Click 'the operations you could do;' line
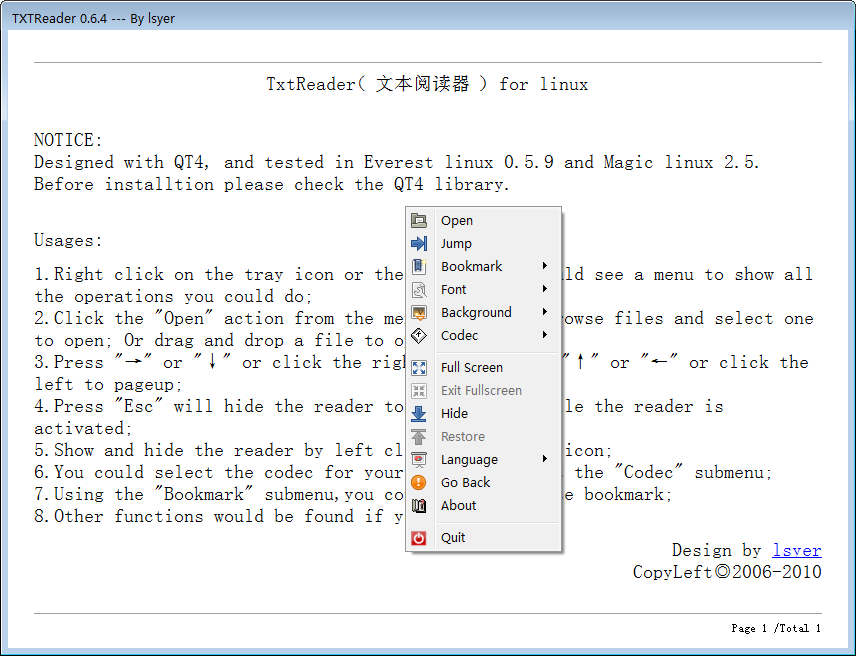 [173, 296]
